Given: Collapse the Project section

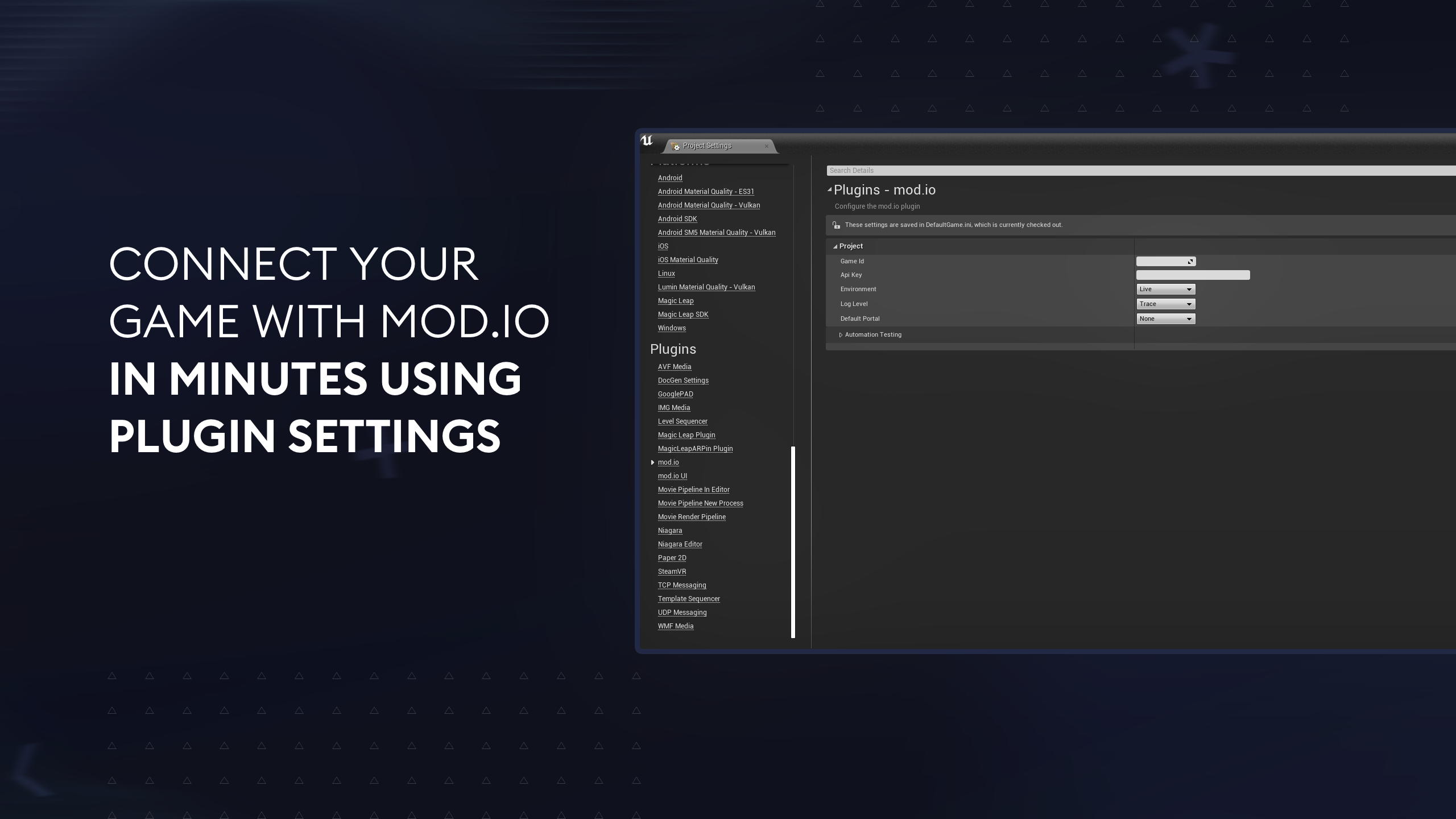Looking at the screenshot, I should click(835, 246).
